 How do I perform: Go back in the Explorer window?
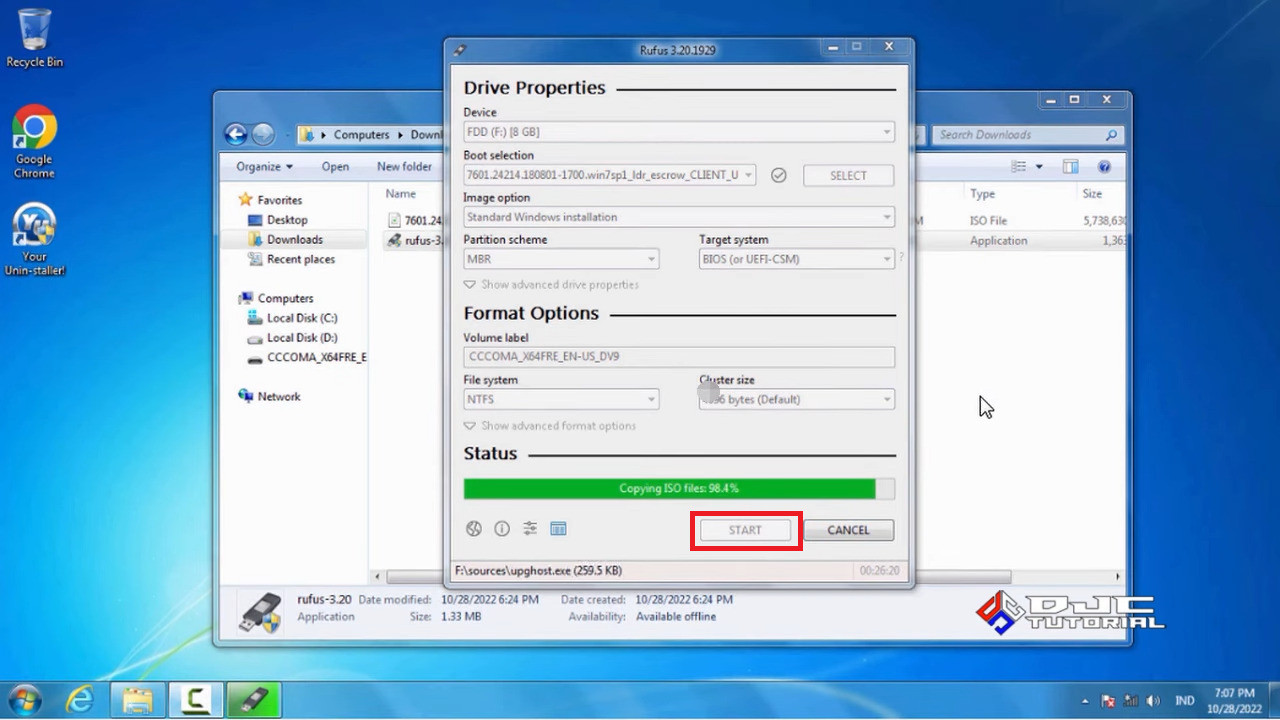pyautogui.click(x=235, y=134)
